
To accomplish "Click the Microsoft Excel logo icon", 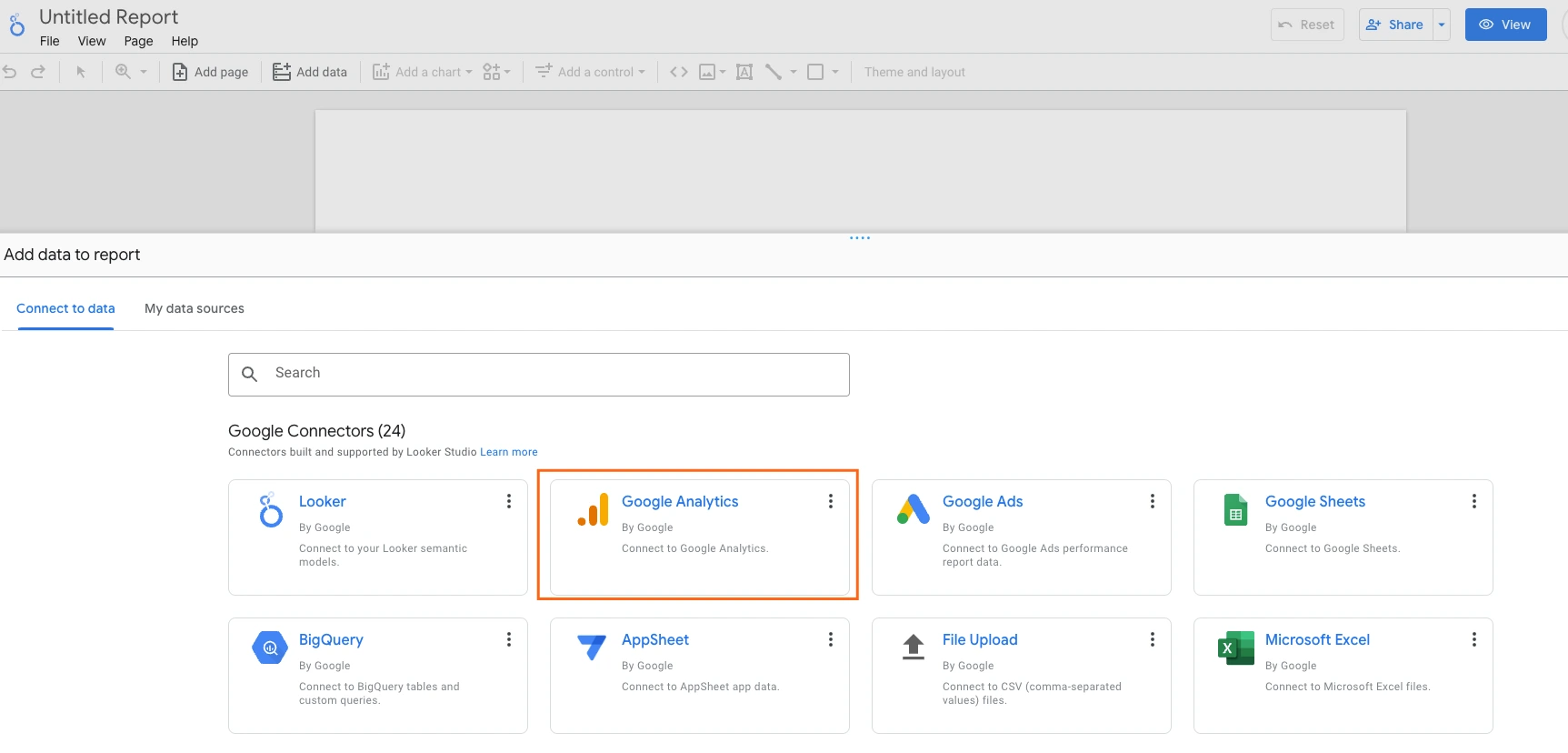I will (x=1236, y=648).
